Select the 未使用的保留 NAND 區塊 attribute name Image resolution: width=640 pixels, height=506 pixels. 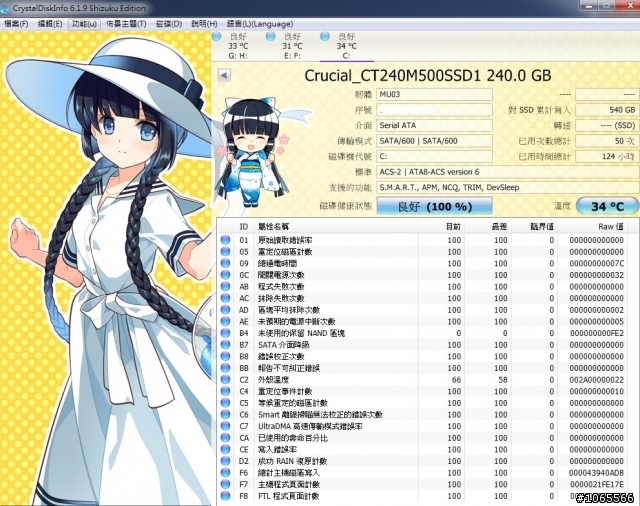click(302, 333)
